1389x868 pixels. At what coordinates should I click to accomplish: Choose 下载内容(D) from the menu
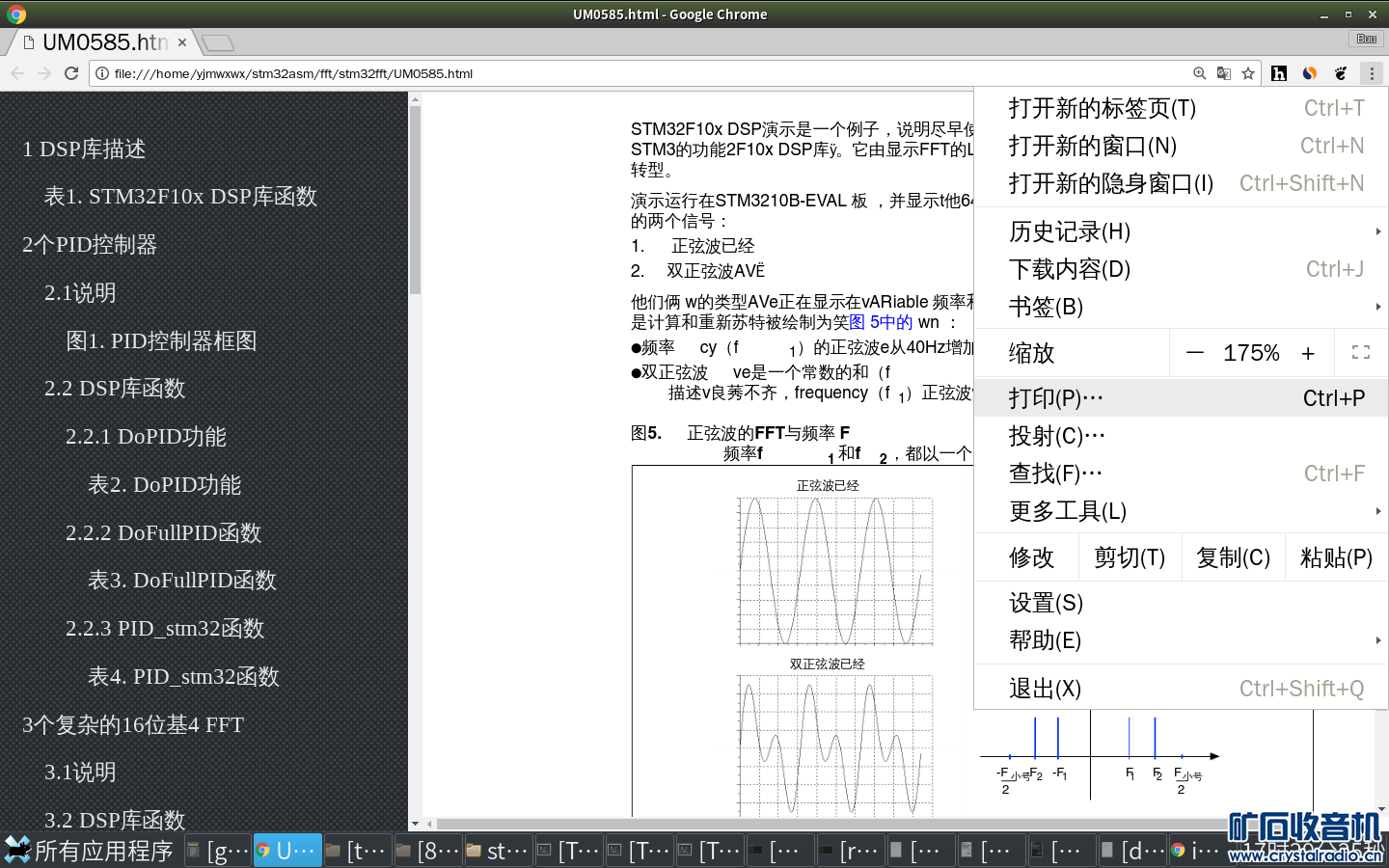tap(1181, 269)
